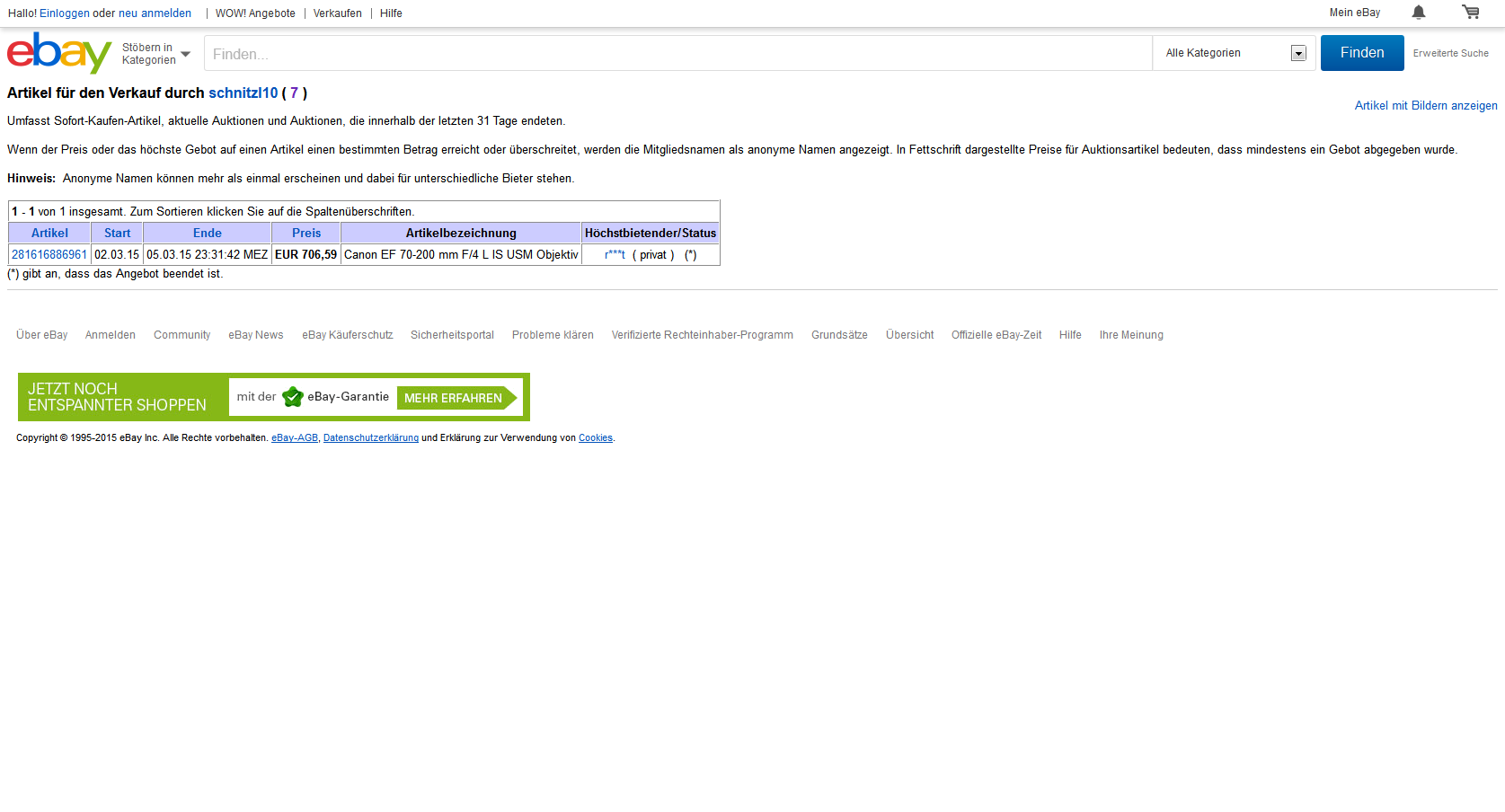Screen dimensions: 1505x812
Task: Open Erweiterte Suche link
Action: 1450,54
